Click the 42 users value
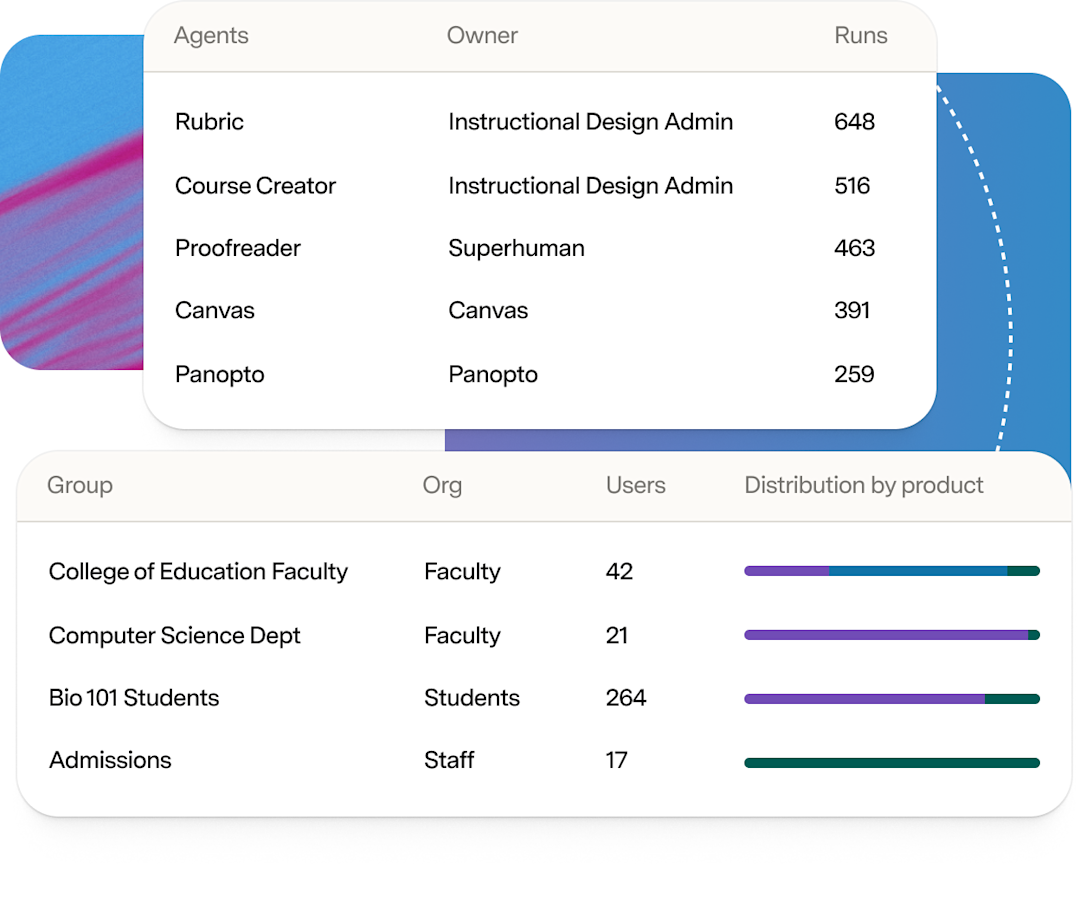 tap(619, 572)
